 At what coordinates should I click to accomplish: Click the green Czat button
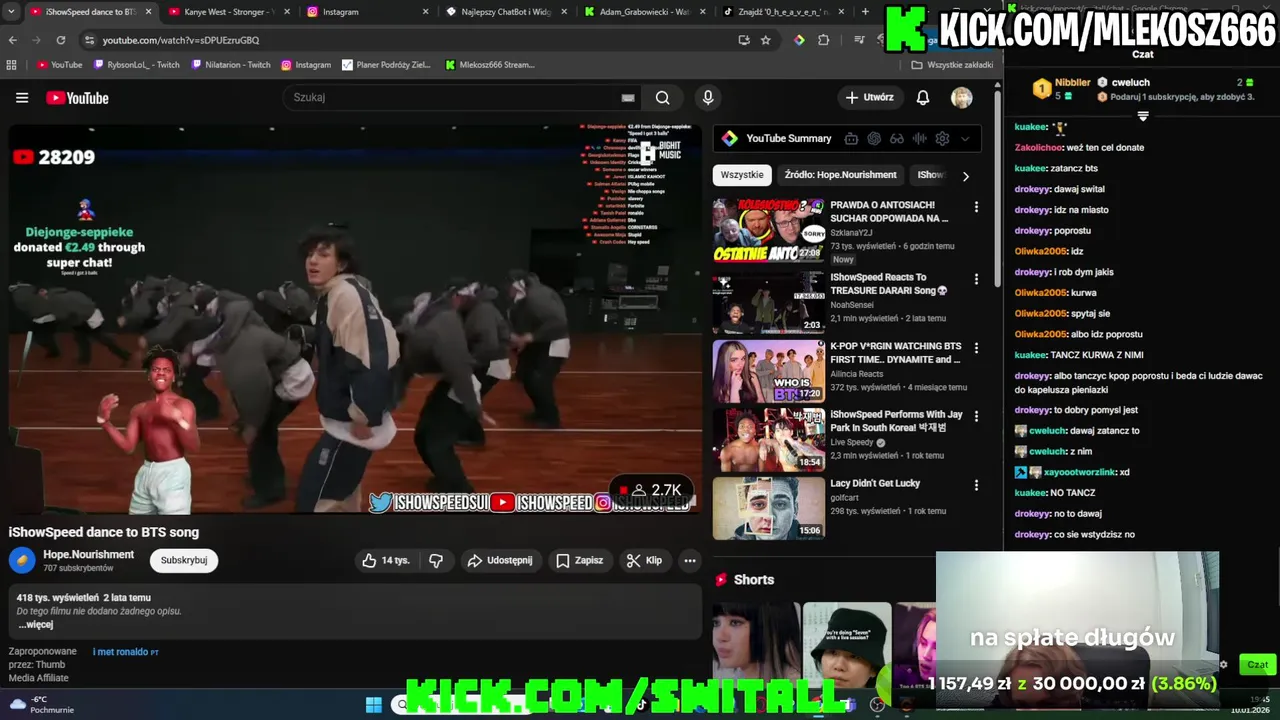[1257, 665]
